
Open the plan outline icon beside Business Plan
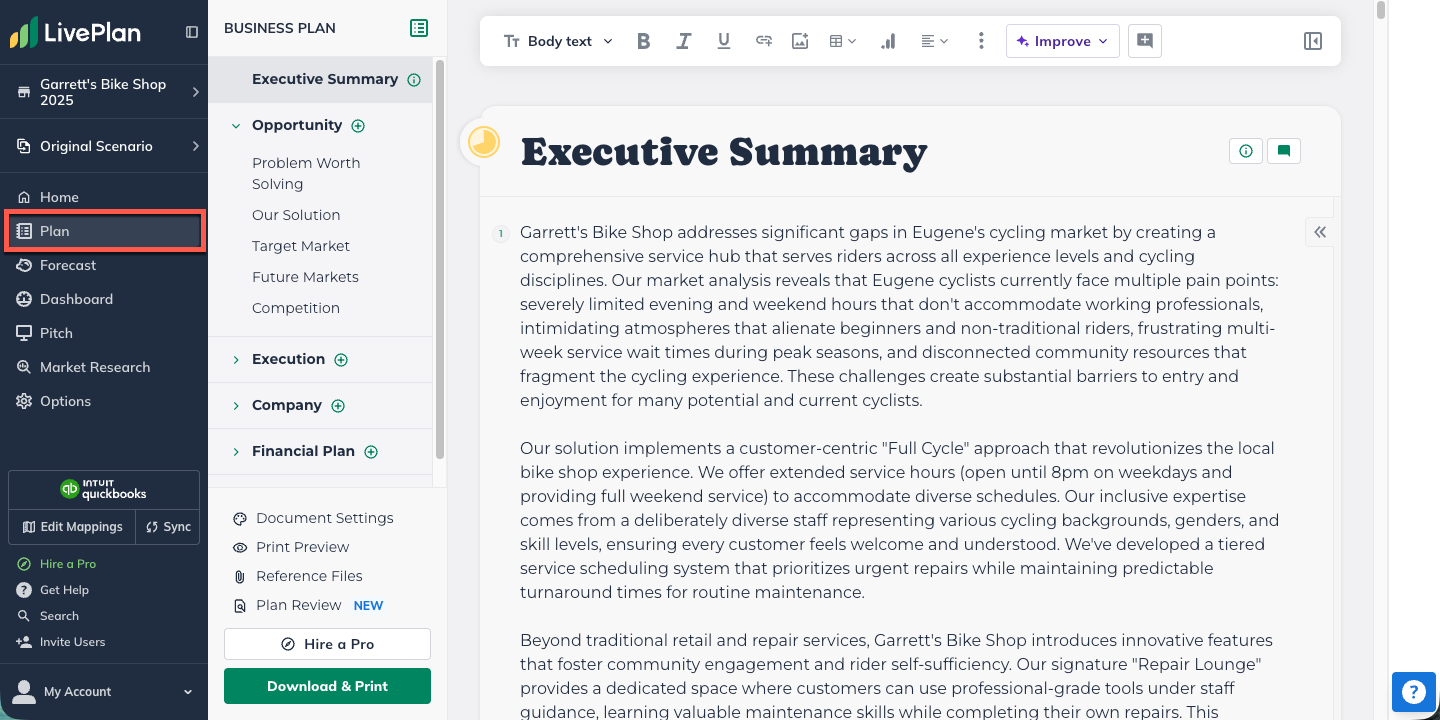pyautogui.click(x=419, y=28)
